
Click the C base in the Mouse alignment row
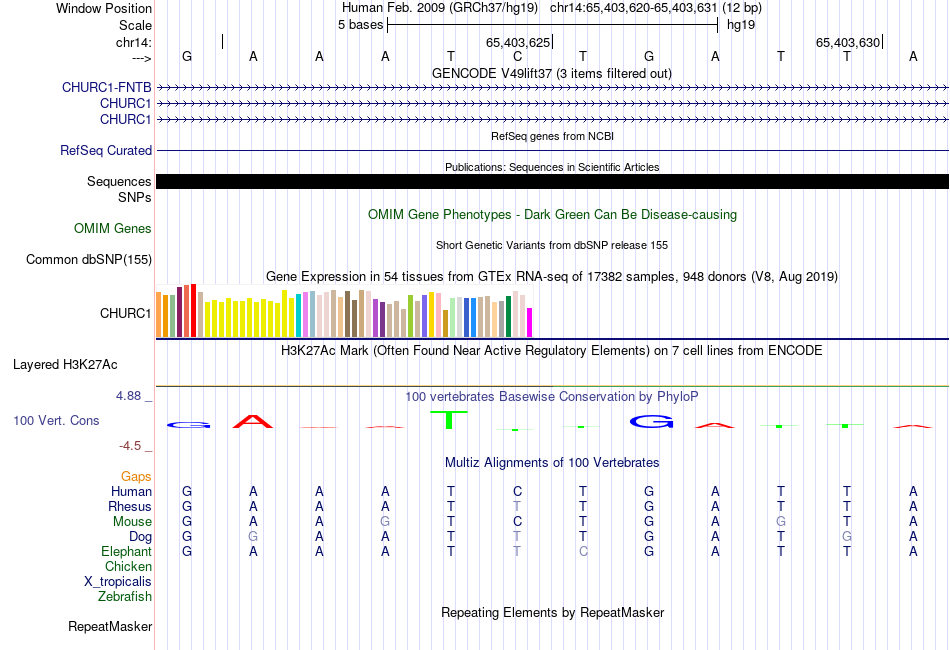[517, 522]
